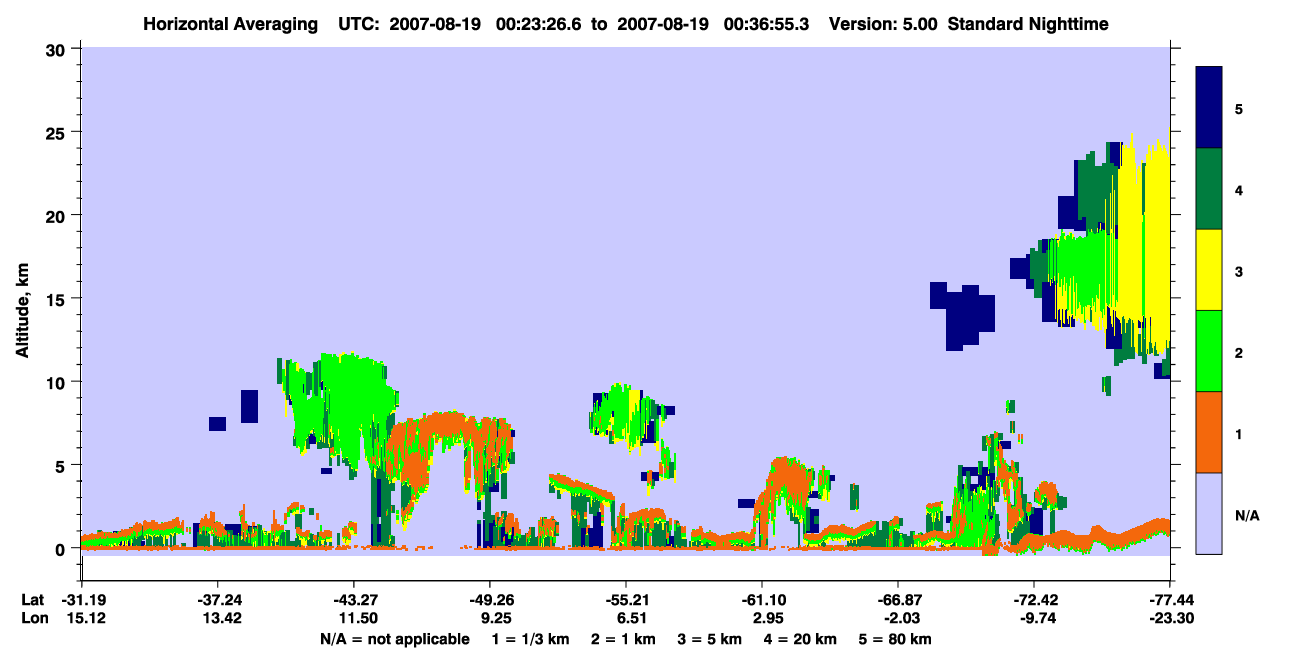Click legend text '2 = 1 km'
The height and width of the screenshot is (667, 1300).
pos(623,639)
